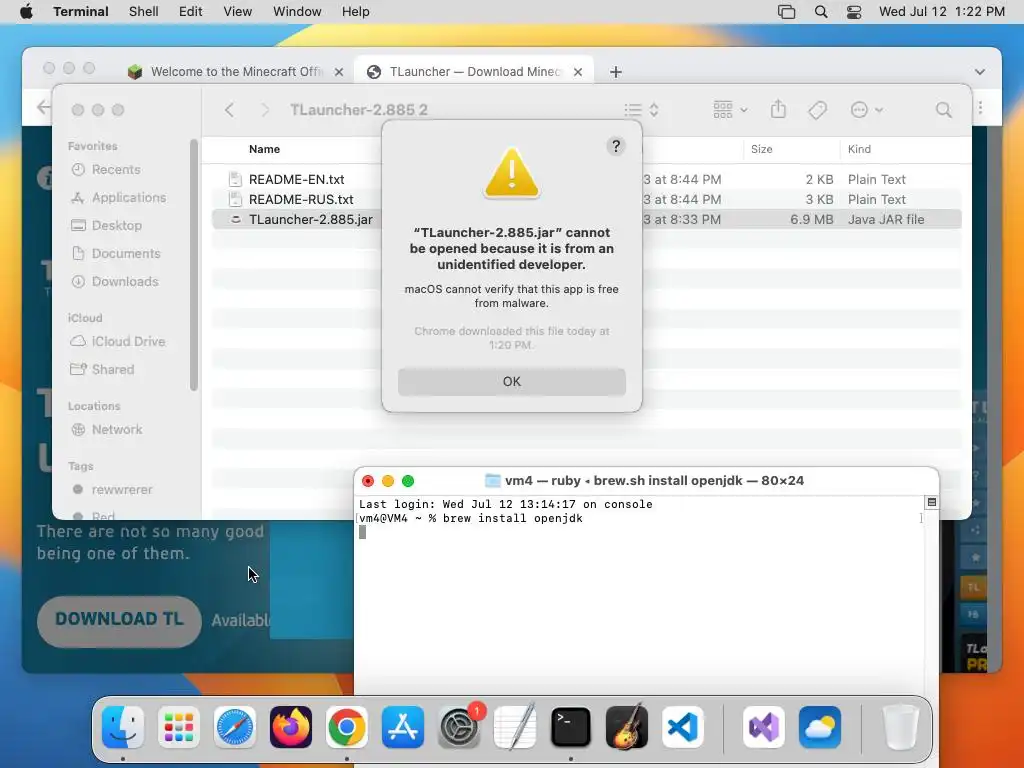Viewport: 1024px width, 768px height.
Task: Open the Chrome three-dot menu
Action: point(980,107)
